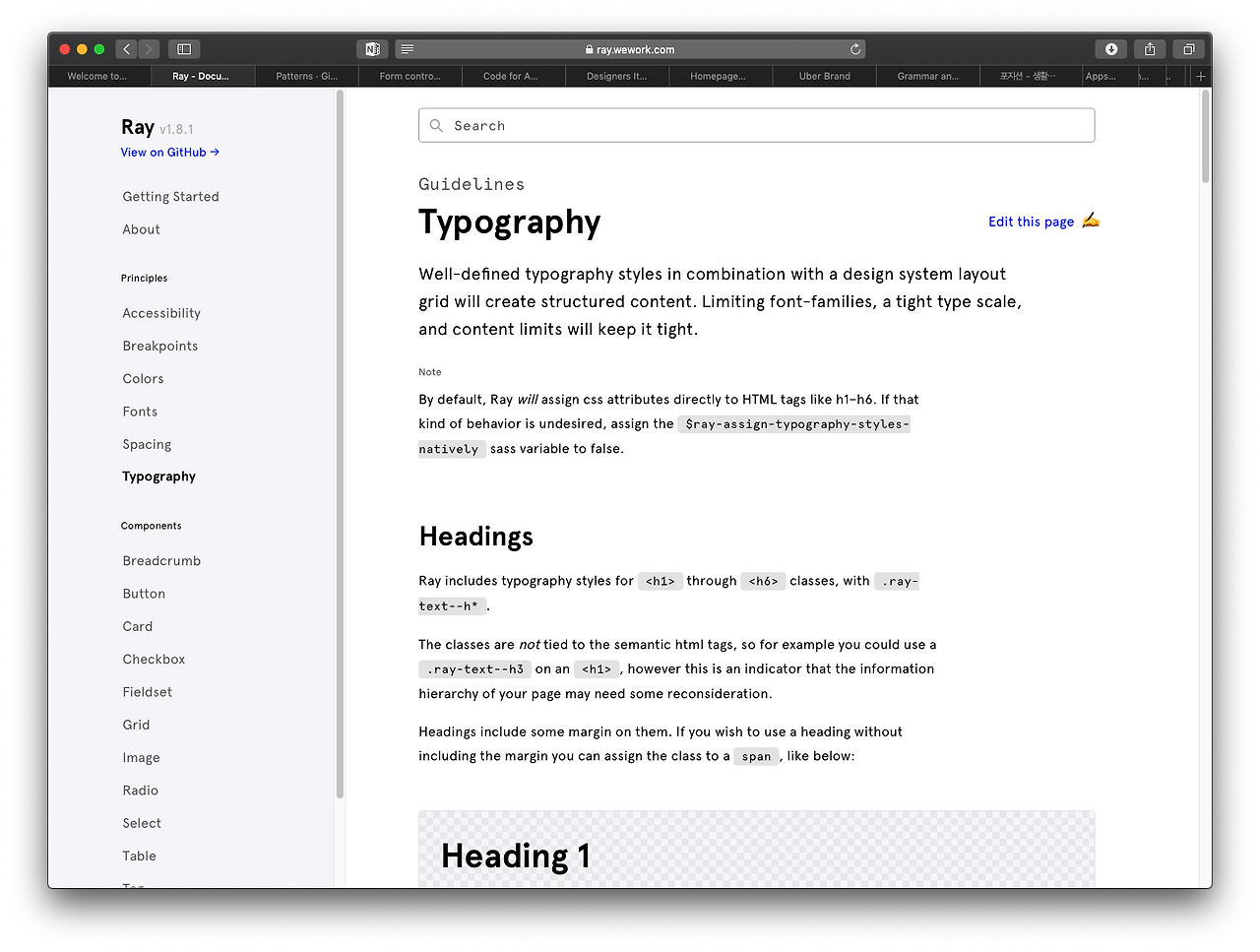Viewport: 1260px width, 952px height.
Task: Go to the Accessibility principles page
Action: pos(161,313)
